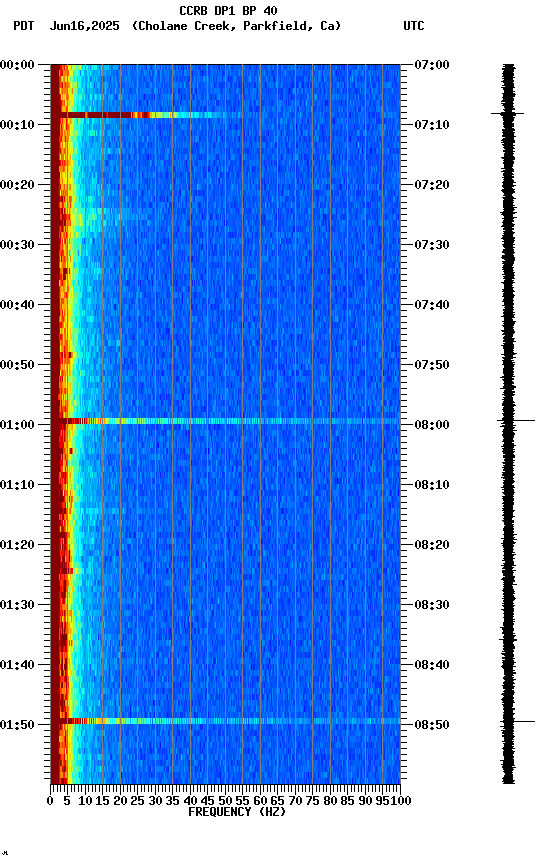Click the 08:40 UTC time label

[432, 666]
